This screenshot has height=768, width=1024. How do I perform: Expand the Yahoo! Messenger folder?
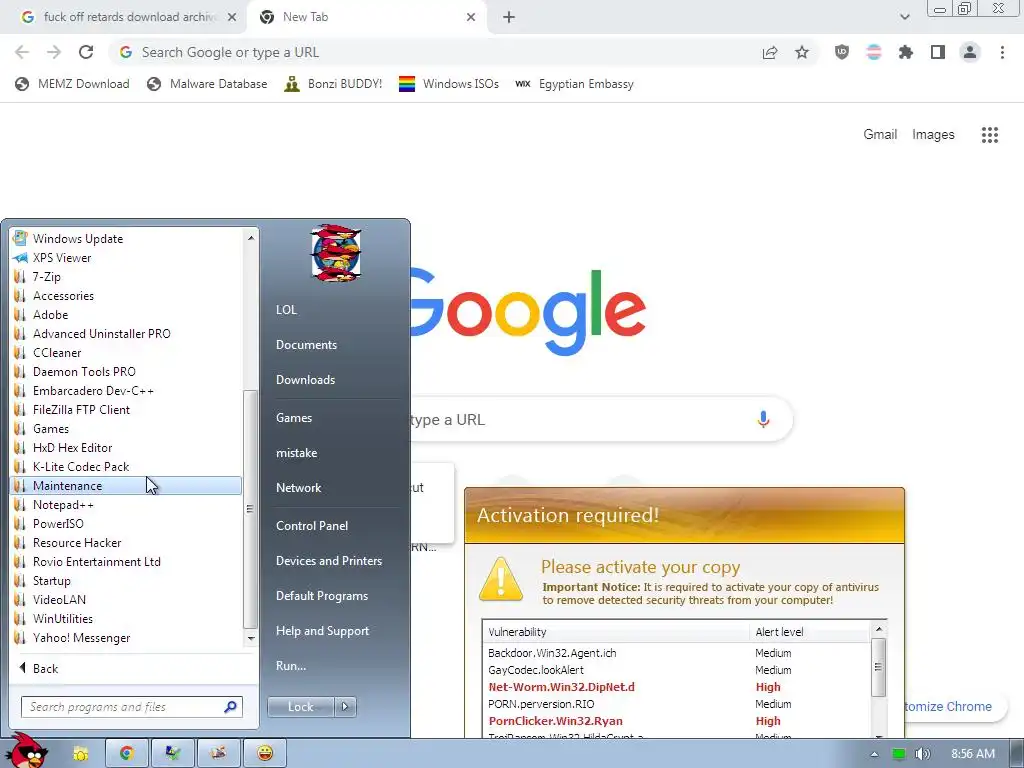pyautogui.click(x=125, y=638)
